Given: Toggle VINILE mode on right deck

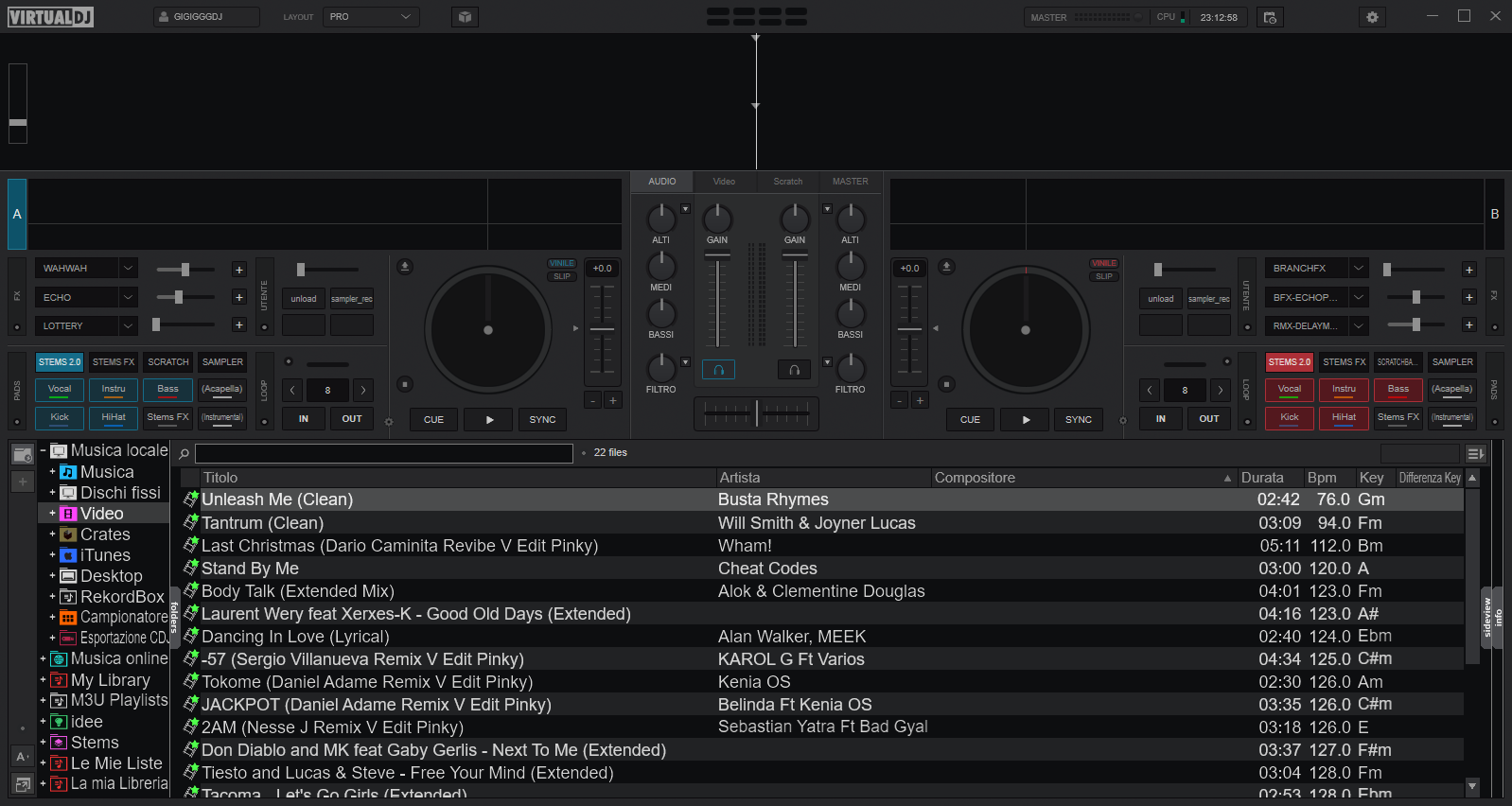Looking at the screenshot, I should click(x=1104, y=264).
